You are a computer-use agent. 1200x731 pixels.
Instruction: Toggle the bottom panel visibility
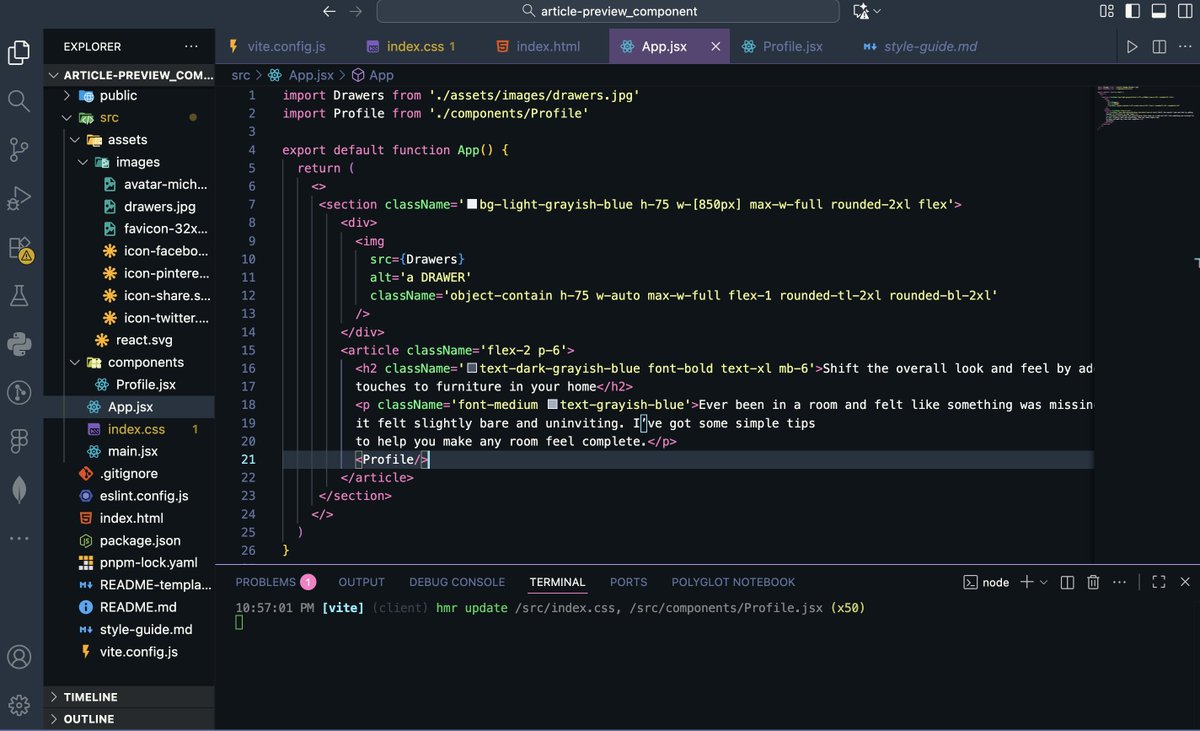[x=1158, y=11]
